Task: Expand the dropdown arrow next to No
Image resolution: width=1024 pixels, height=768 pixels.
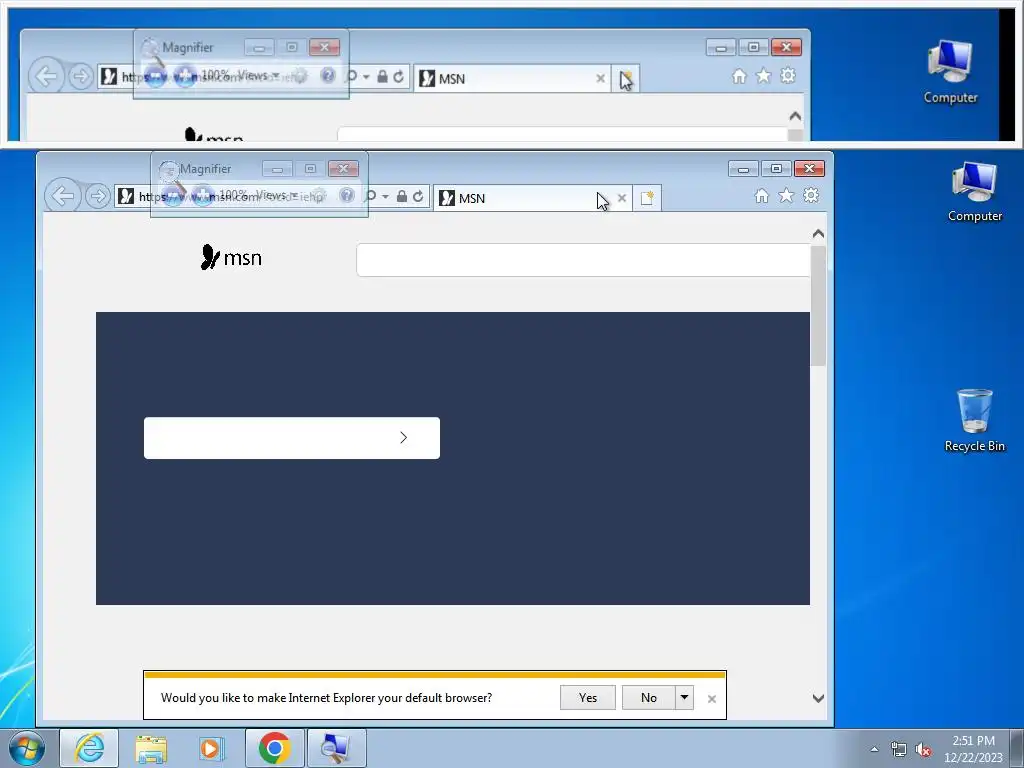Action: point(684,697)
